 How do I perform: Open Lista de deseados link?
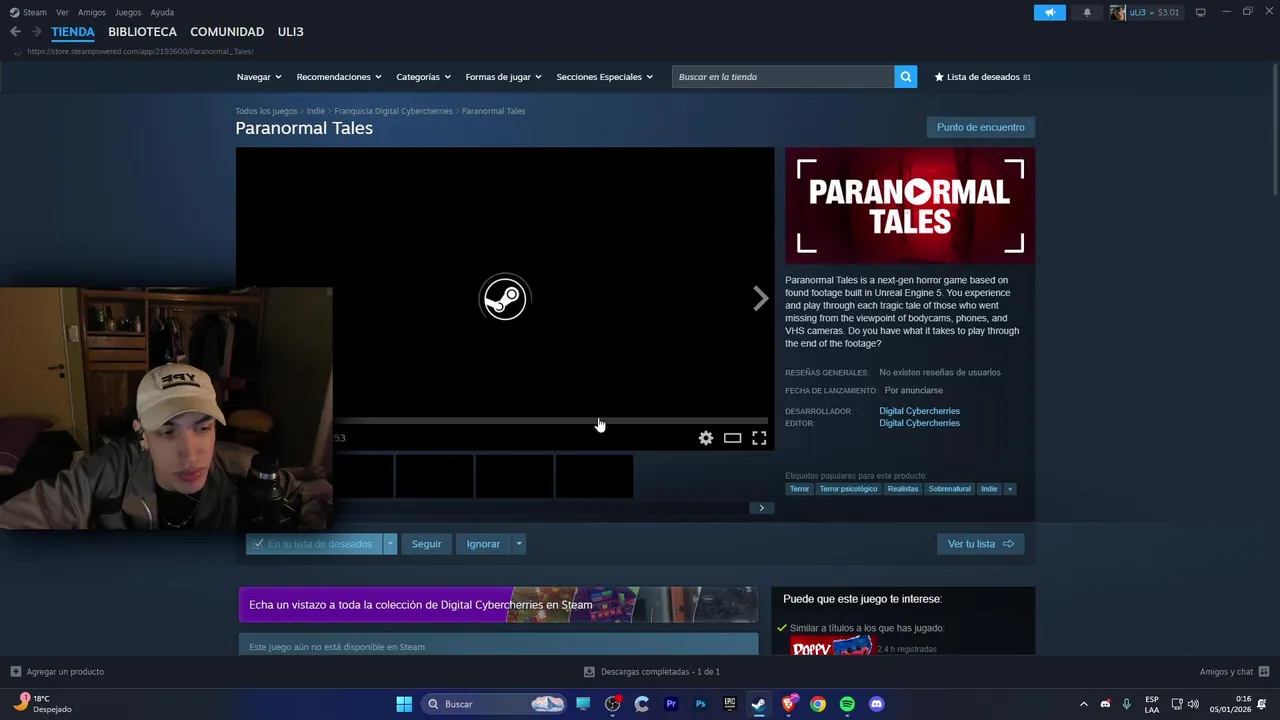pos(982,77)
